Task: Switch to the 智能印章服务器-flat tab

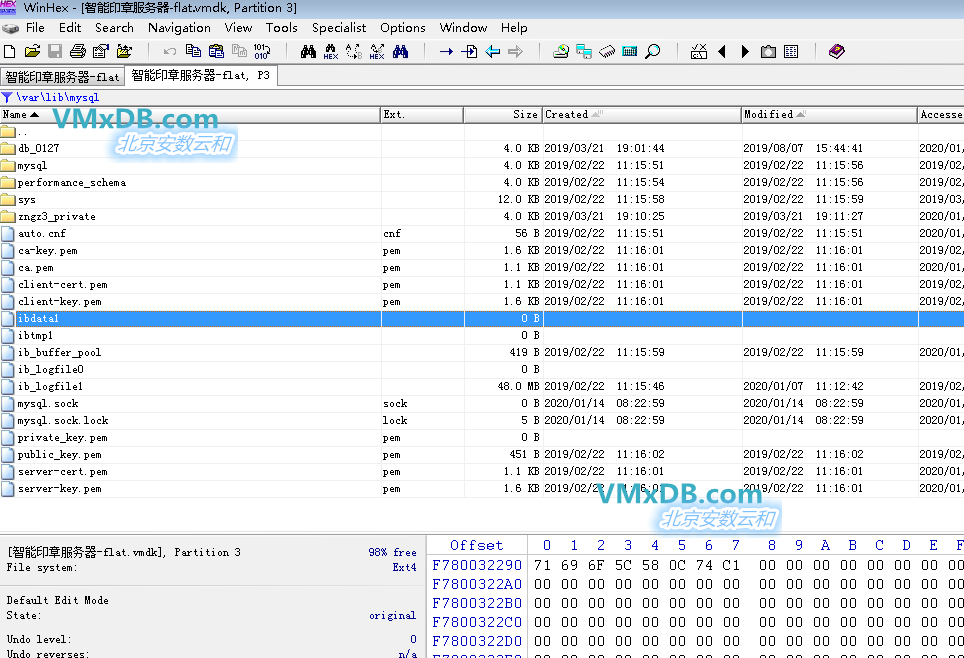Action: coord(62,77)
